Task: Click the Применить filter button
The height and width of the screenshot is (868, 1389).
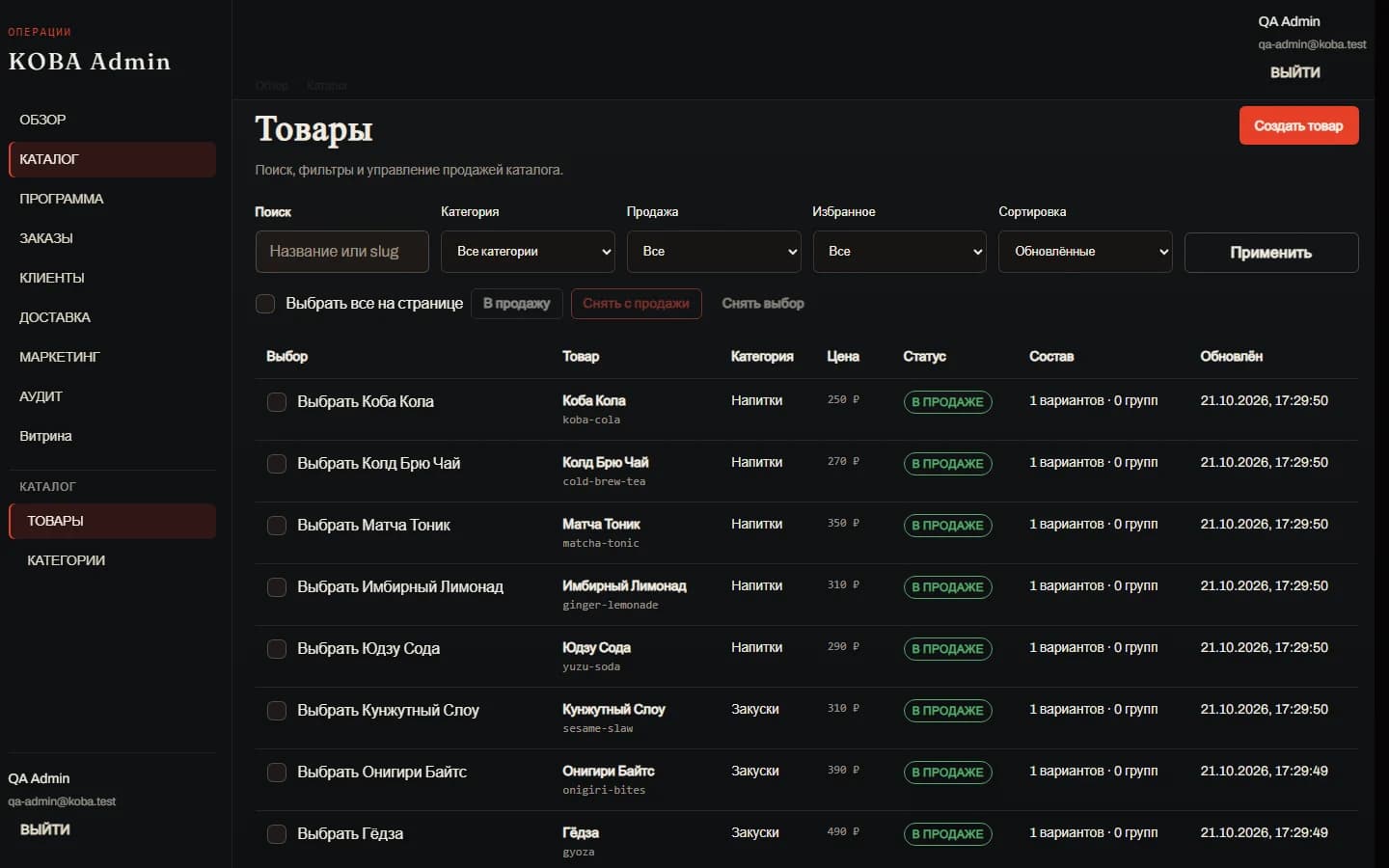Action: coord(1271,253)
